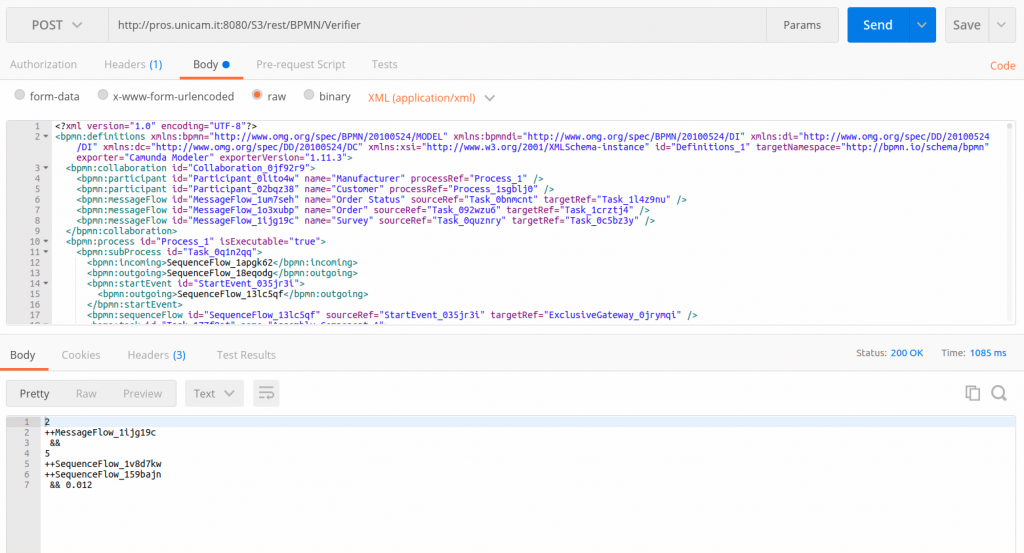Copy response body to clipboard icon

click(972, 393)
